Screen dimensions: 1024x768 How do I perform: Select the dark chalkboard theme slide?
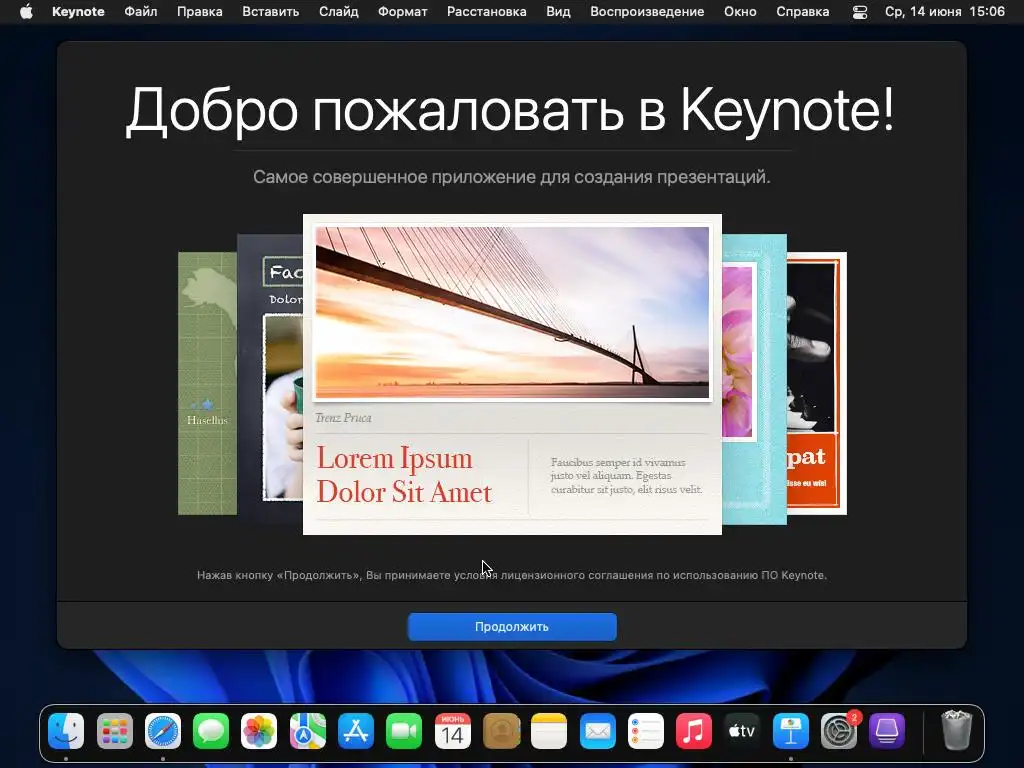coord(270,379)
